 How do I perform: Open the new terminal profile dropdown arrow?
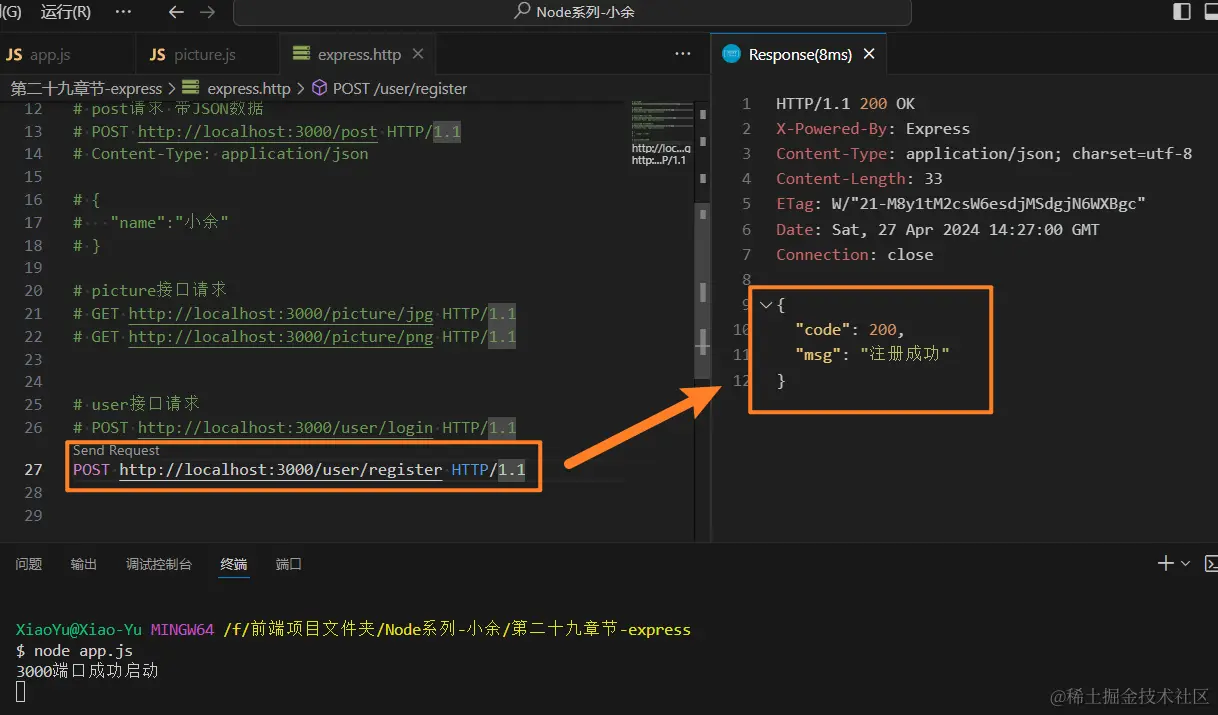tap(1186, 564)
